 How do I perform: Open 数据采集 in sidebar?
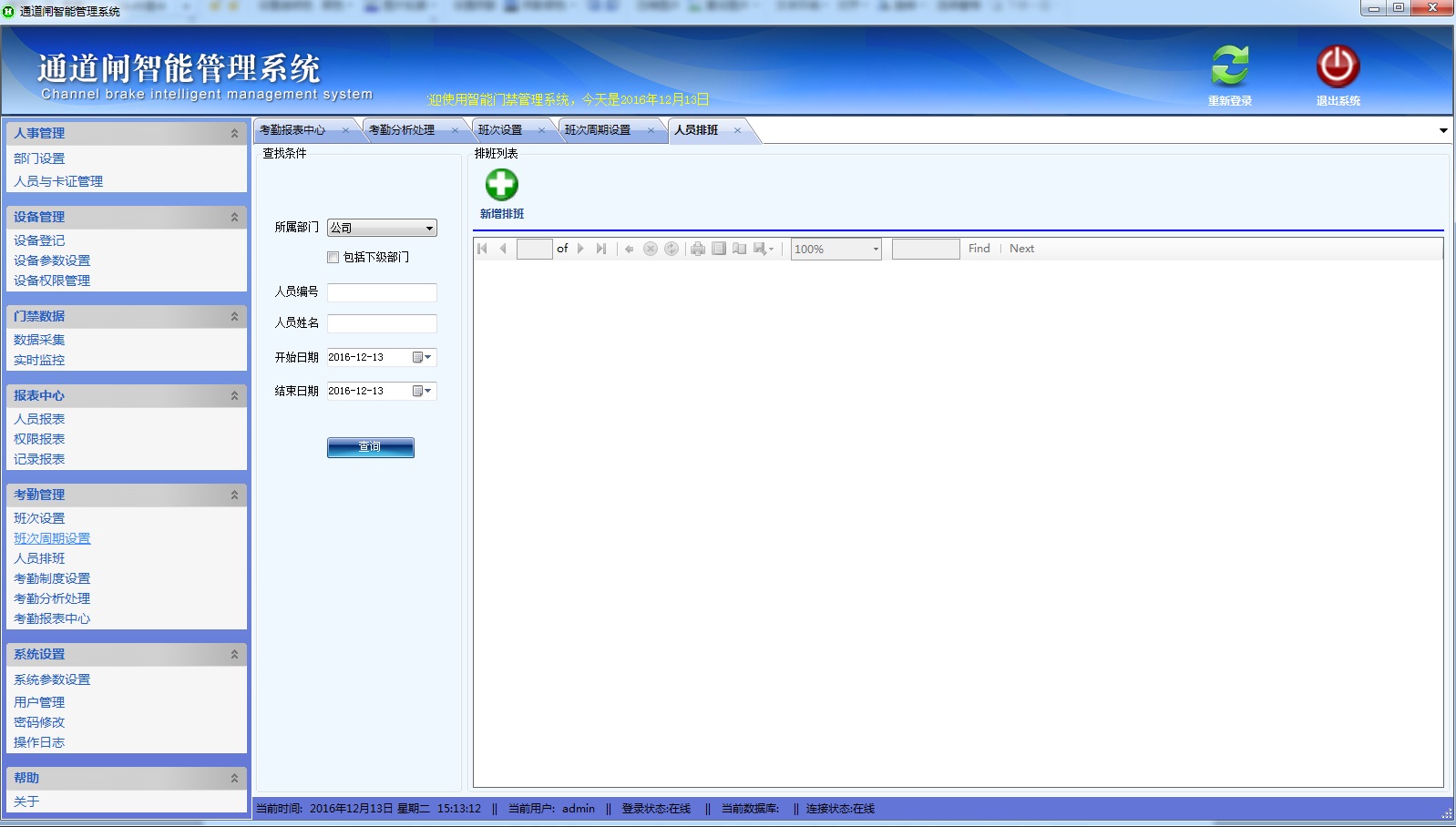pyautogui.click(x=39, y=340)
